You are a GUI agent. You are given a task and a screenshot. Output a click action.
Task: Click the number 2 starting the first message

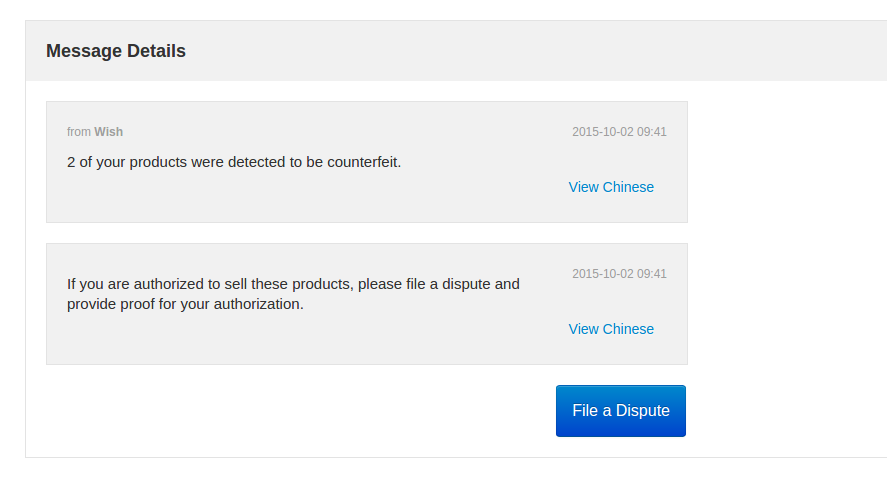(x=71, y=162)
